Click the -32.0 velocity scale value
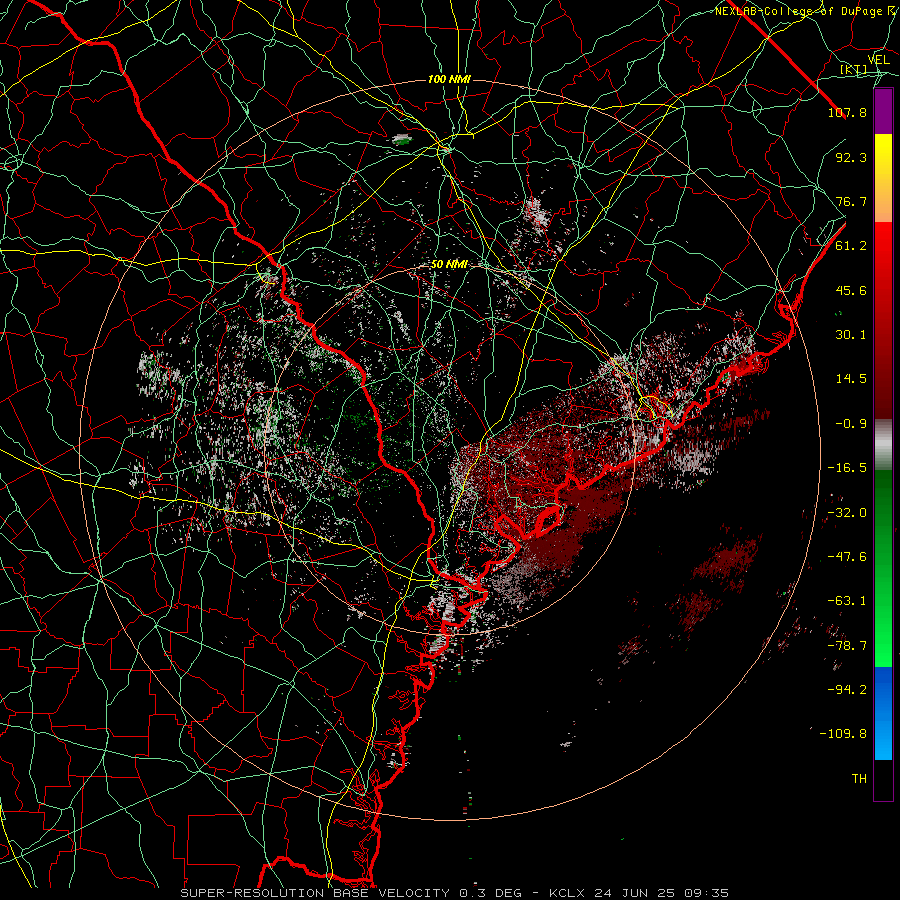Image resolution: width=900 pixels, height=900 pixels. pyautogui.click(x=847, y=513)
